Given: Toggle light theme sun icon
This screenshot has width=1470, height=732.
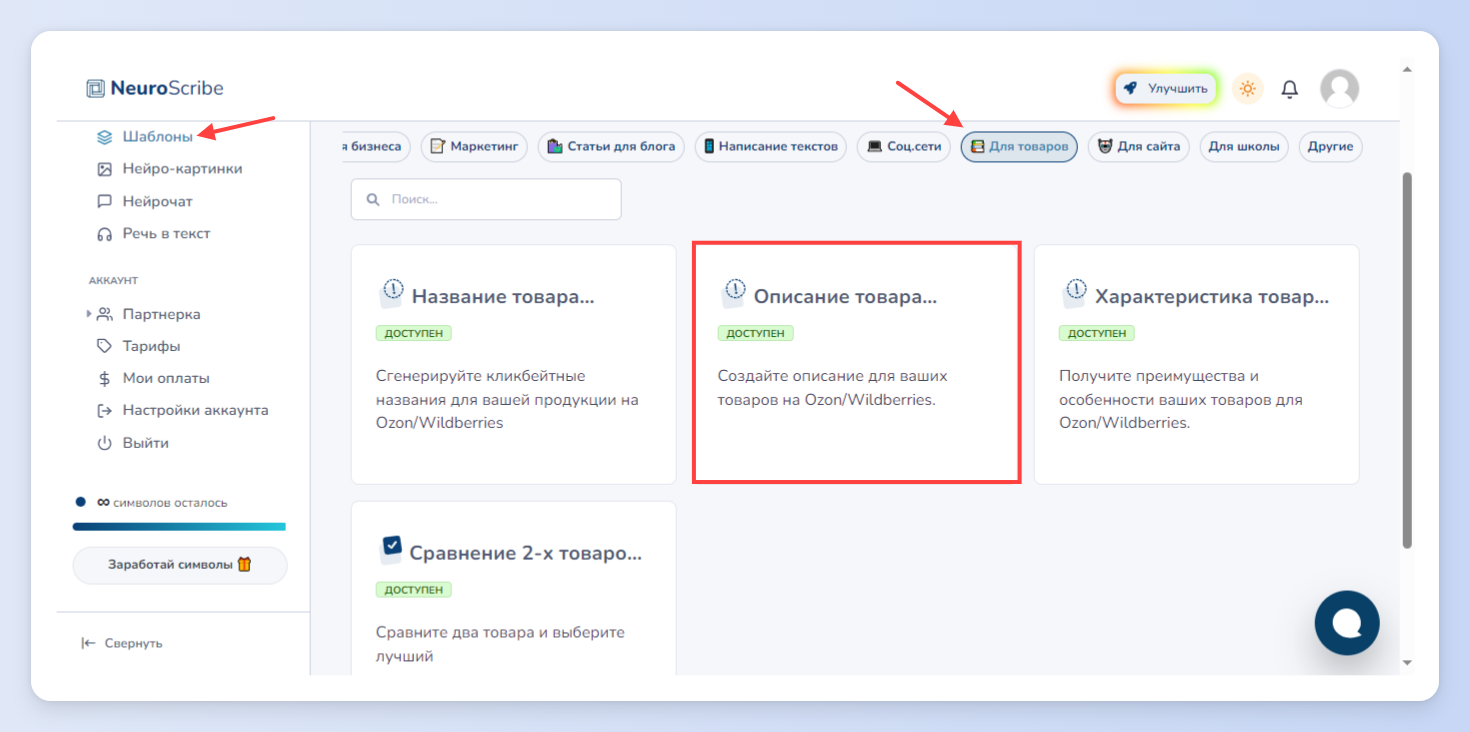Looking at the screenshot, I should click(x=1247, y=88).
